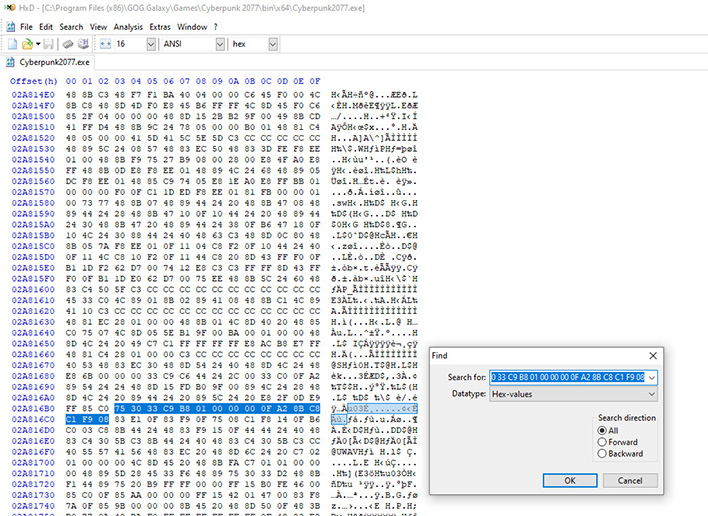Click the Open RAM chip icon

tap(68, 44)
